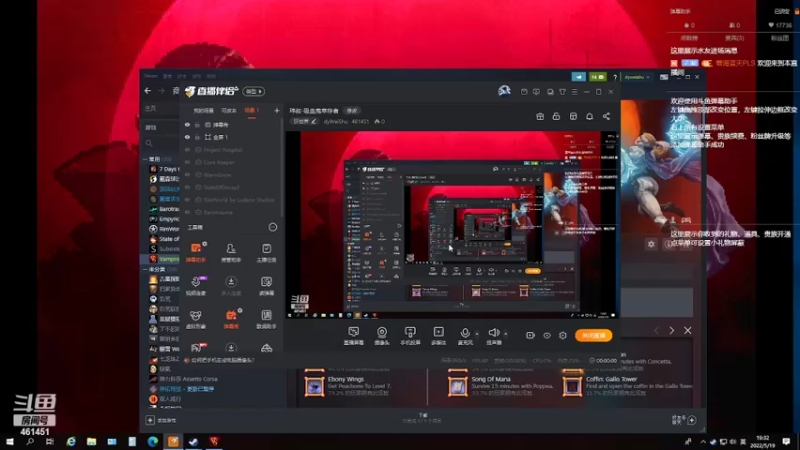800x450 pixels.
Task: Click the modify button beside stream title
Action: pyautogui.click(x=352, y=110)
